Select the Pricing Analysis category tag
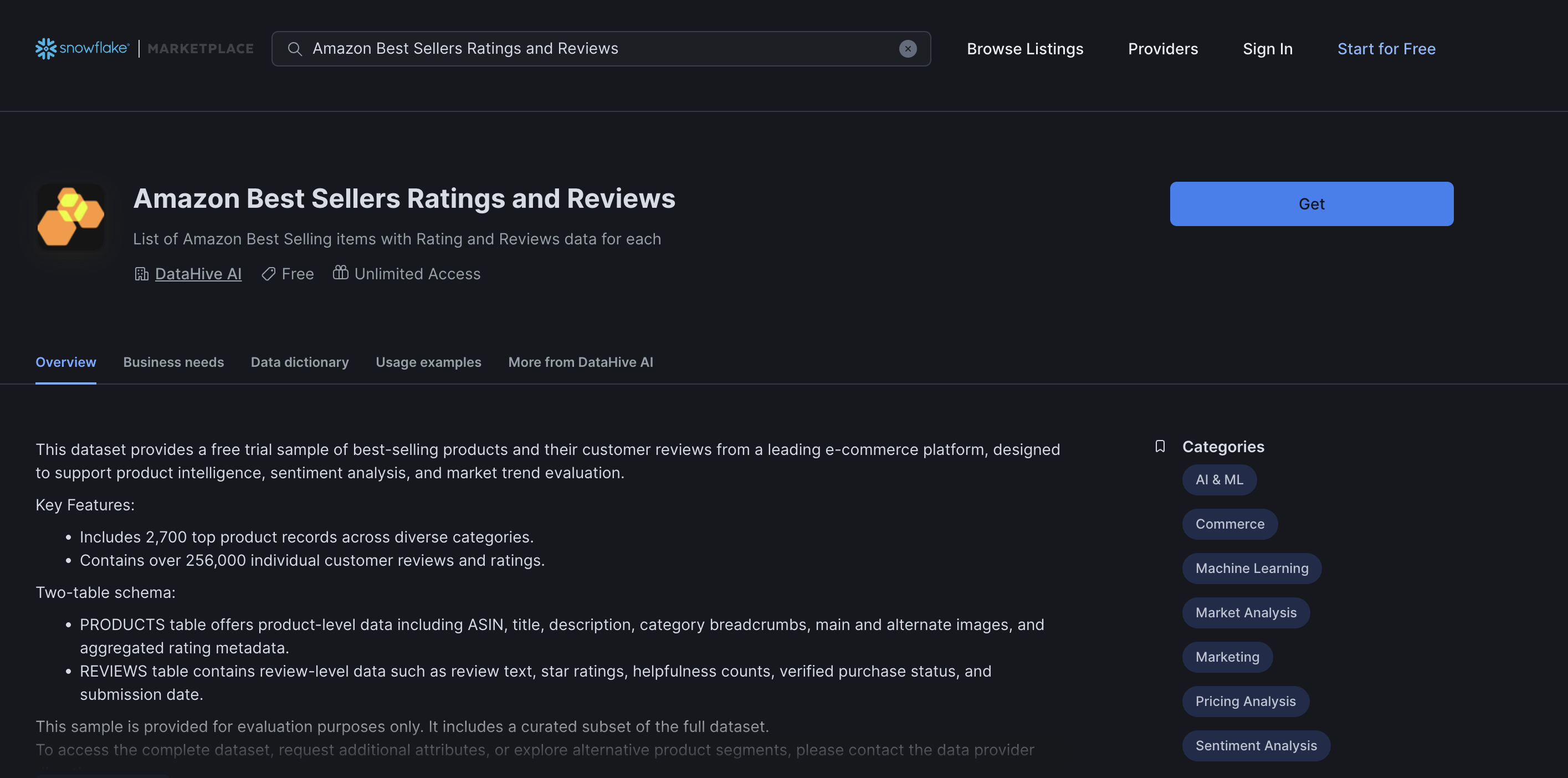 (1246, 702)
